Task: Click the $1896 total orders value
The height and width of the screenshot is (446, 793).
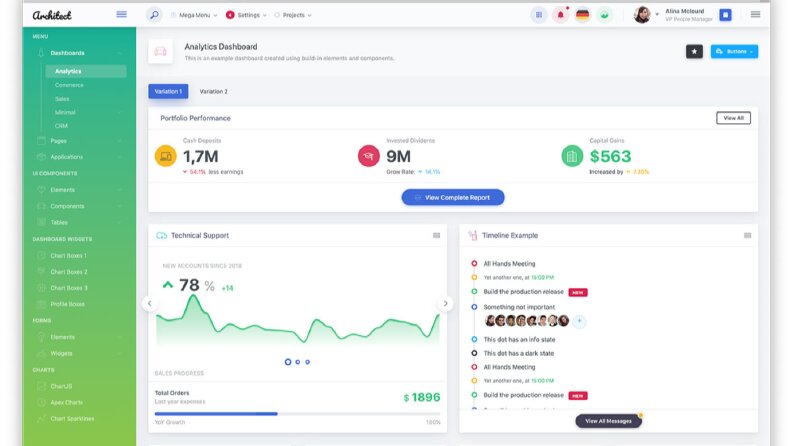Action: pos(422,397)
